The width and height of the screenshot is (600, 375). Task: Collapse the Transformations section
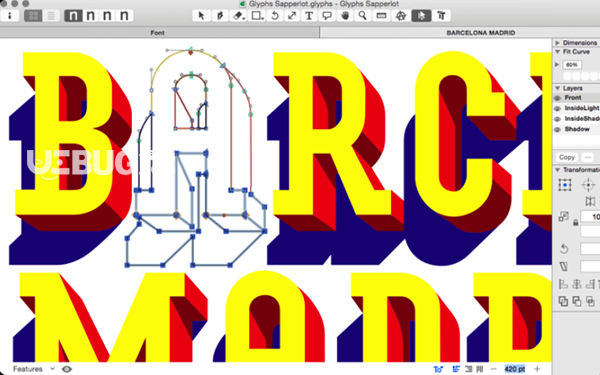click(x=558, y=170)
